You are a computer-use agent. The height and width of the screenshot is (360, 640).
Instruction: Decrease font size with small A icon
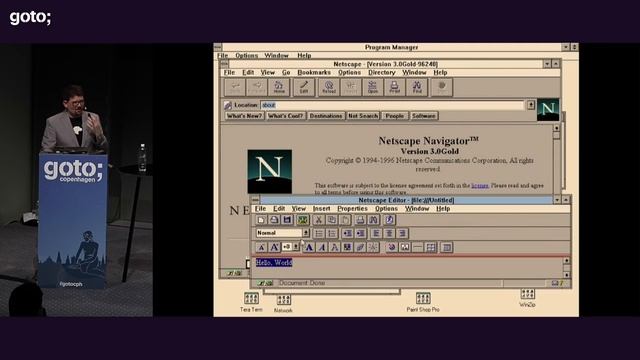[x=261, y=247]
